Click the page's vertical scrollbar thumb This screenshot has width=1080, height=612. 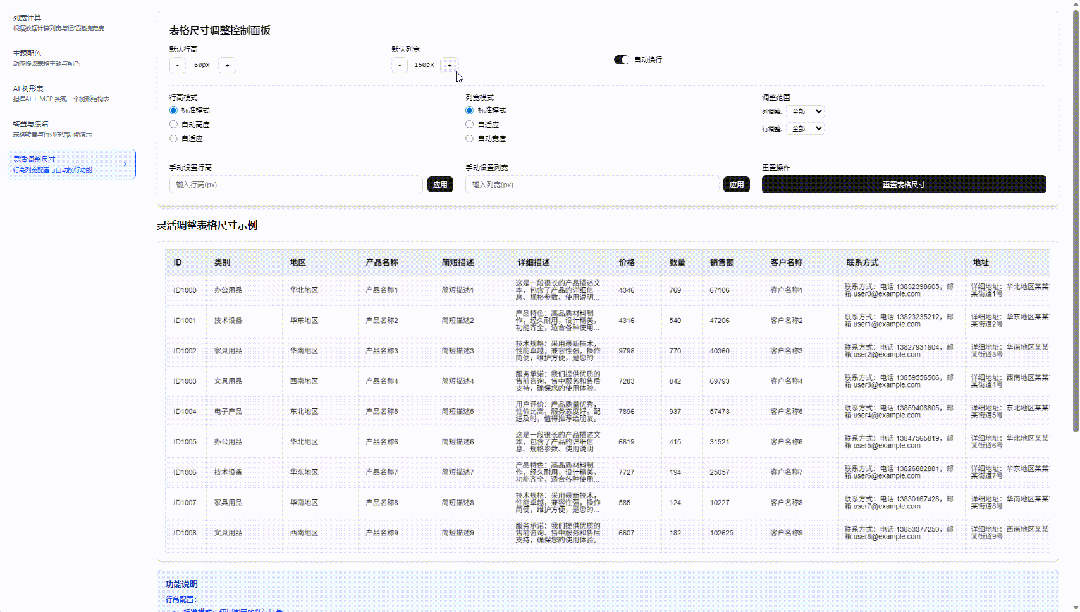tap(1075, 222)
